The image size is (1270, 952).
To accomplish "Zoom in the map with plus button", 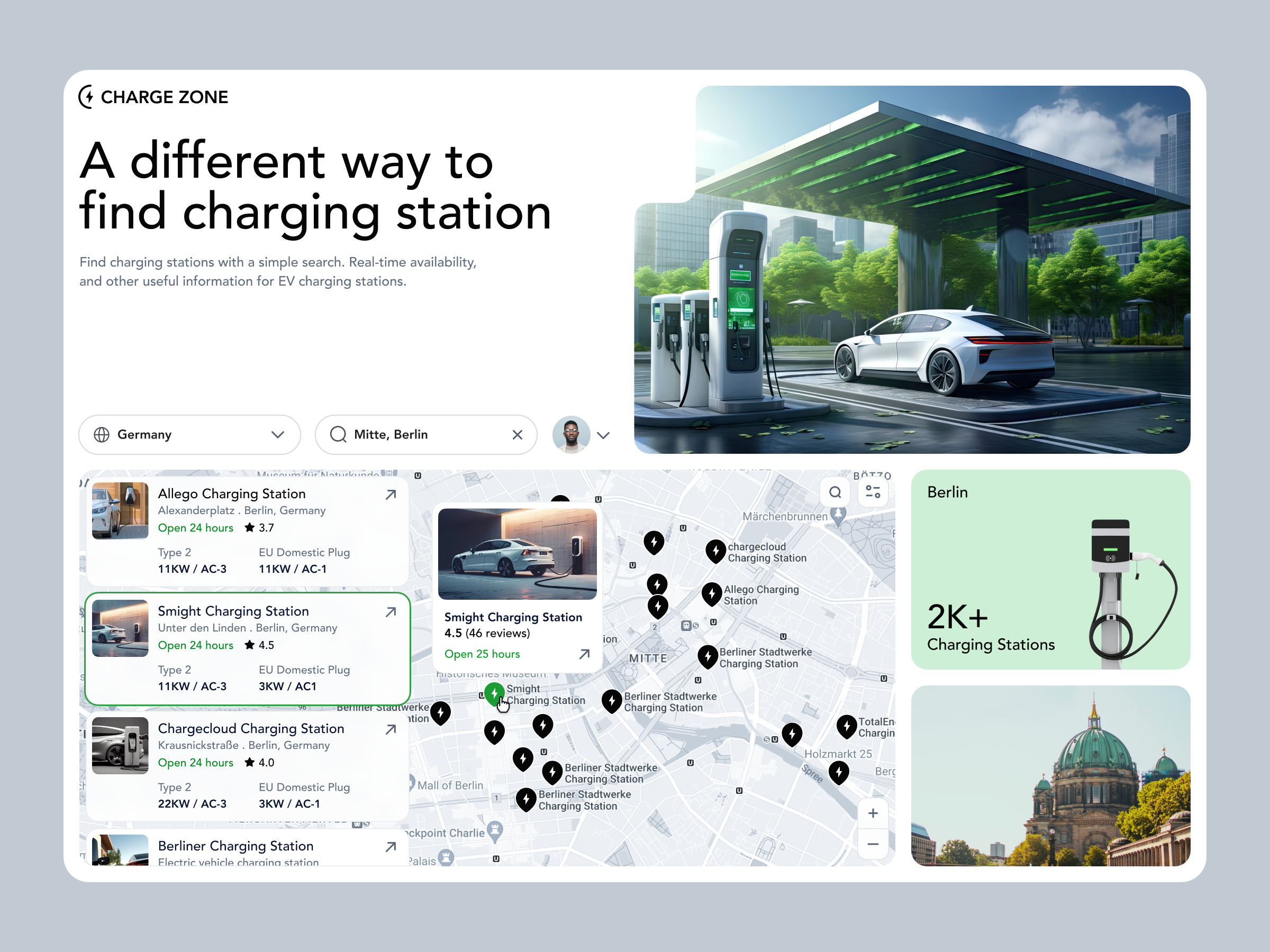I will [873, 813].
